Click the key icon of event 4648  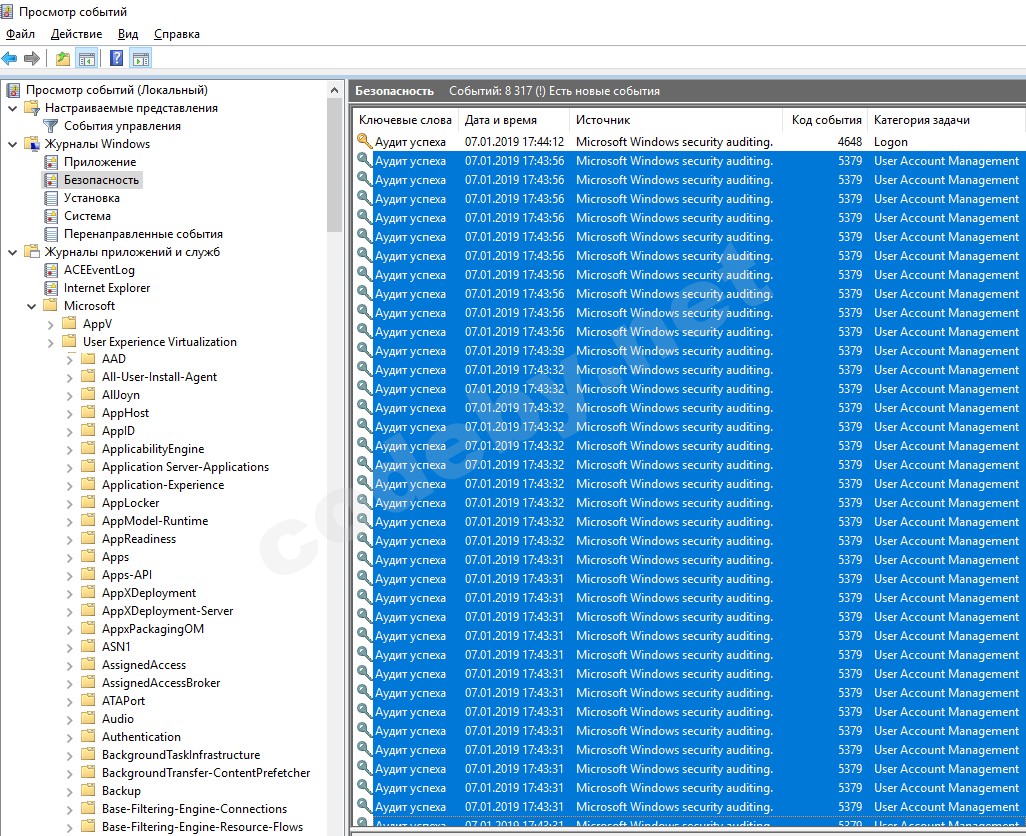(365, 142)
